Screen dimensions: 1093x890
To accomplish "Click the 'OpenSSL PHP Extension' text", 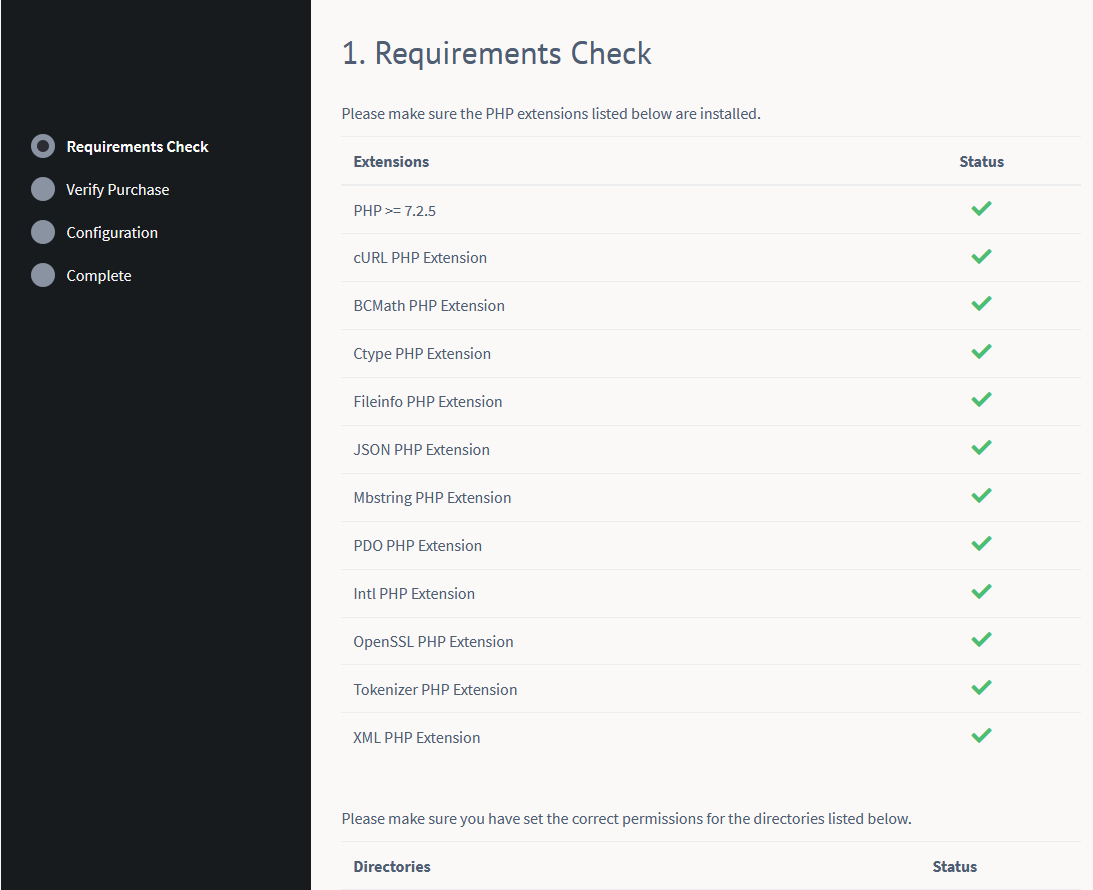I will pos(434,642).
